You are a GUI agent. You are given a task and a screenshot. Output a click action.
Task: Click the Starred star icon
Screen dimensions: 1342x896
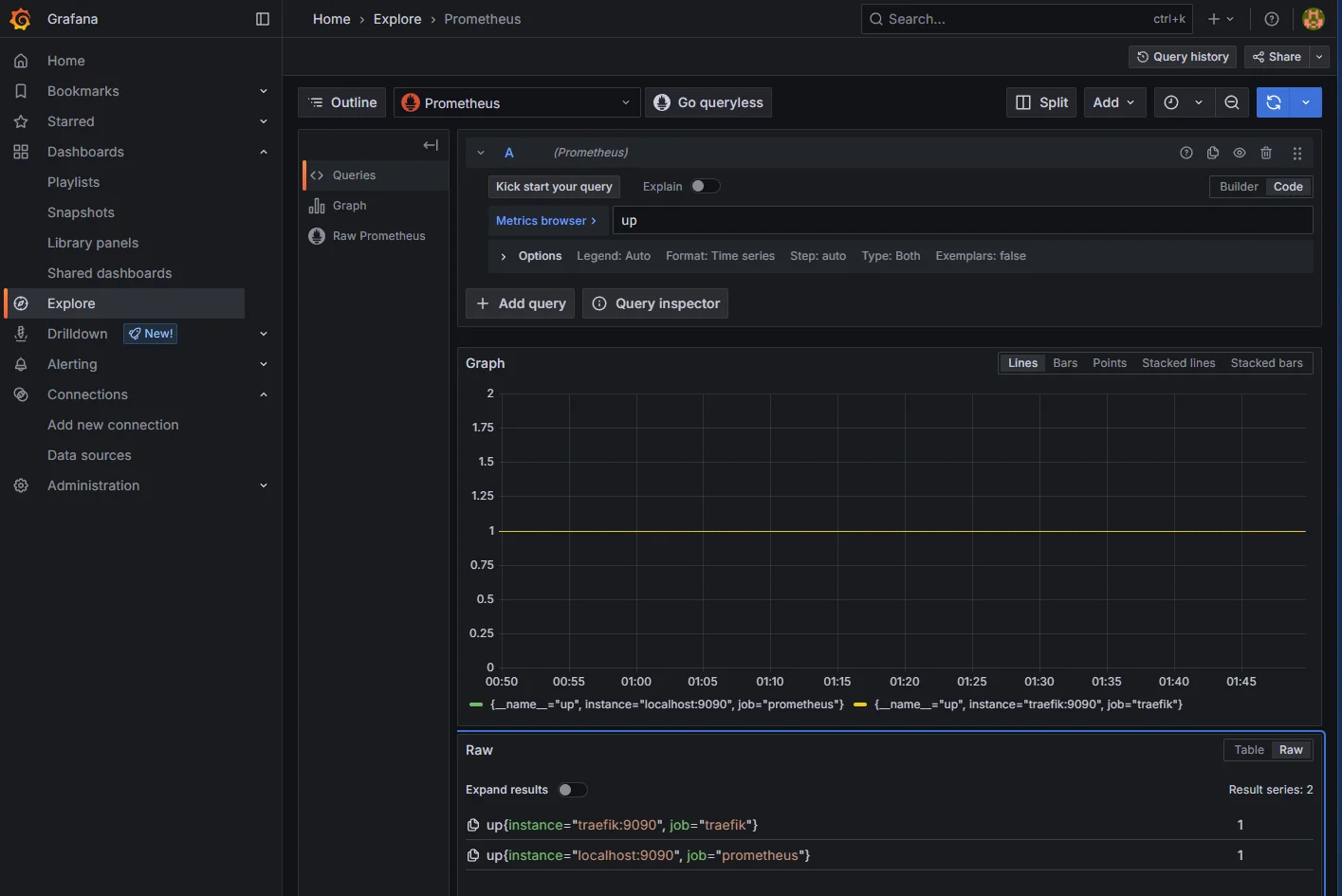(21, 121)
